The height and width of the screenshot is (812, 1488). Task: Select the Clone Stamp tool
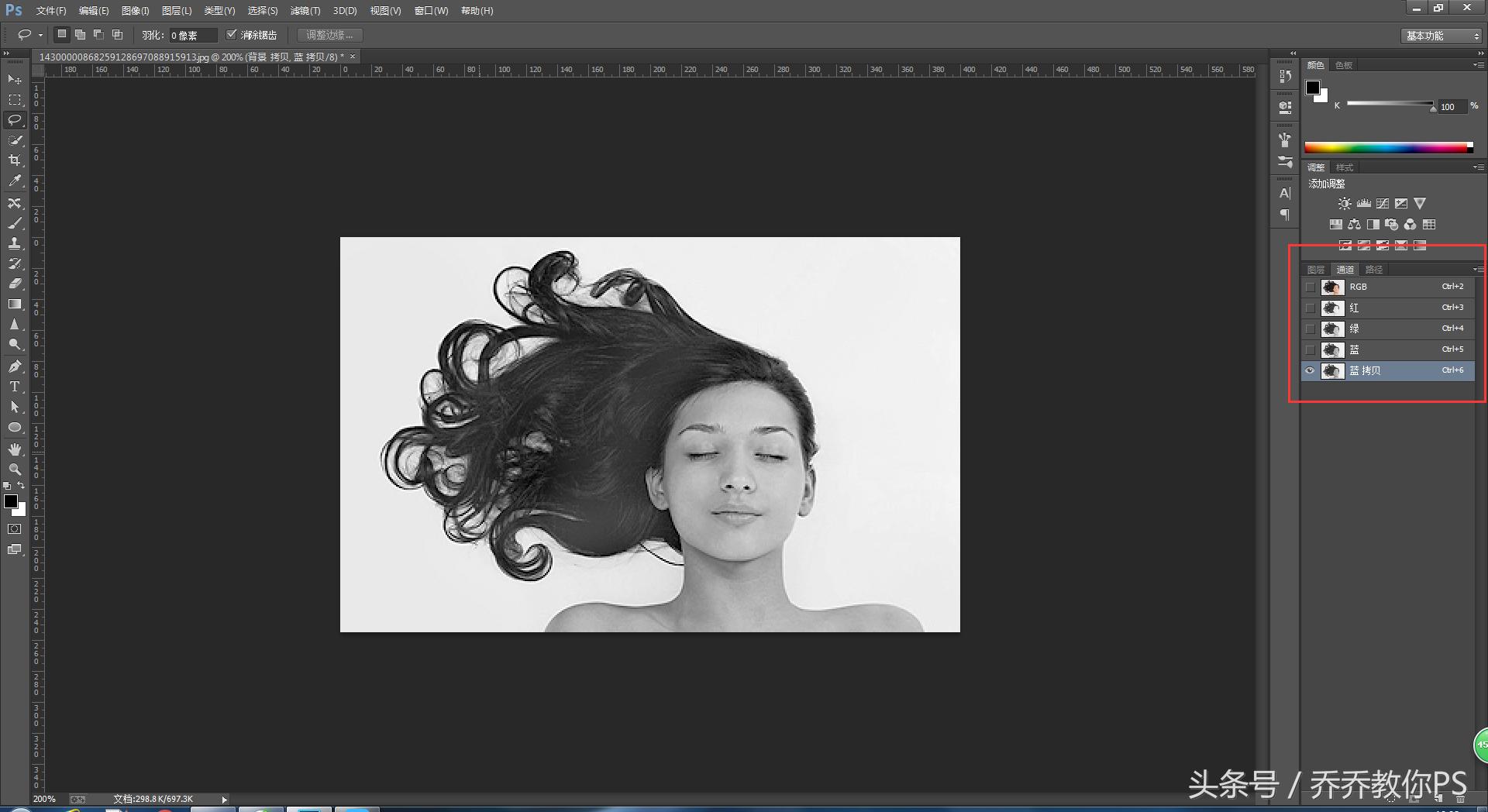(15, 243)
